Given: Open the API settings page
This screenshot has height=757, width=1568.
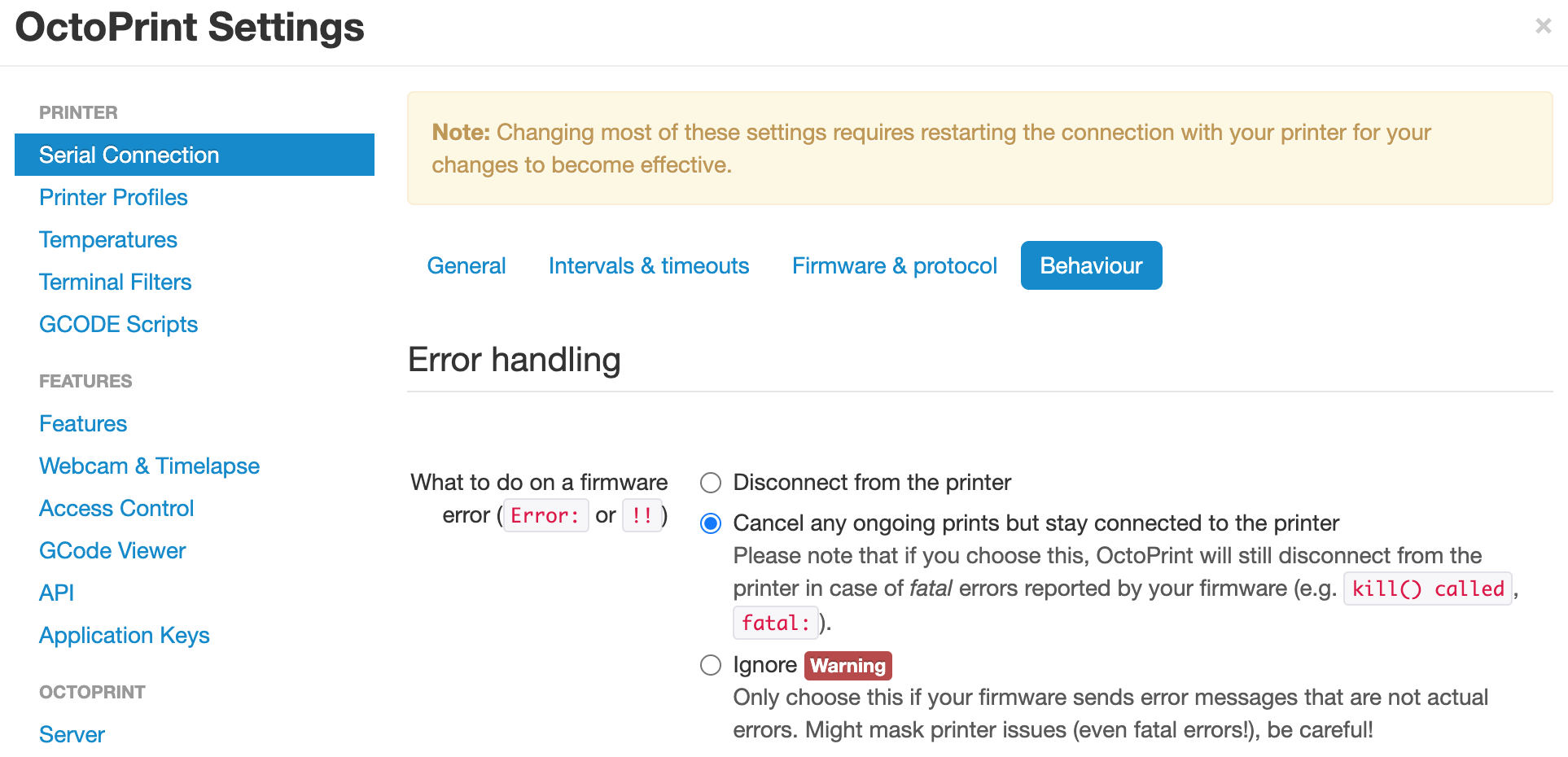Looking at the screenshot, I should 56,593.
